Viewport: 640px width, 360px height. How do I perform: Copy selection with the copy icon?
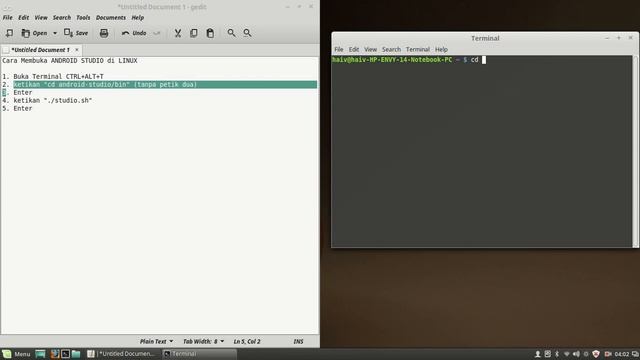coord(193,33)
